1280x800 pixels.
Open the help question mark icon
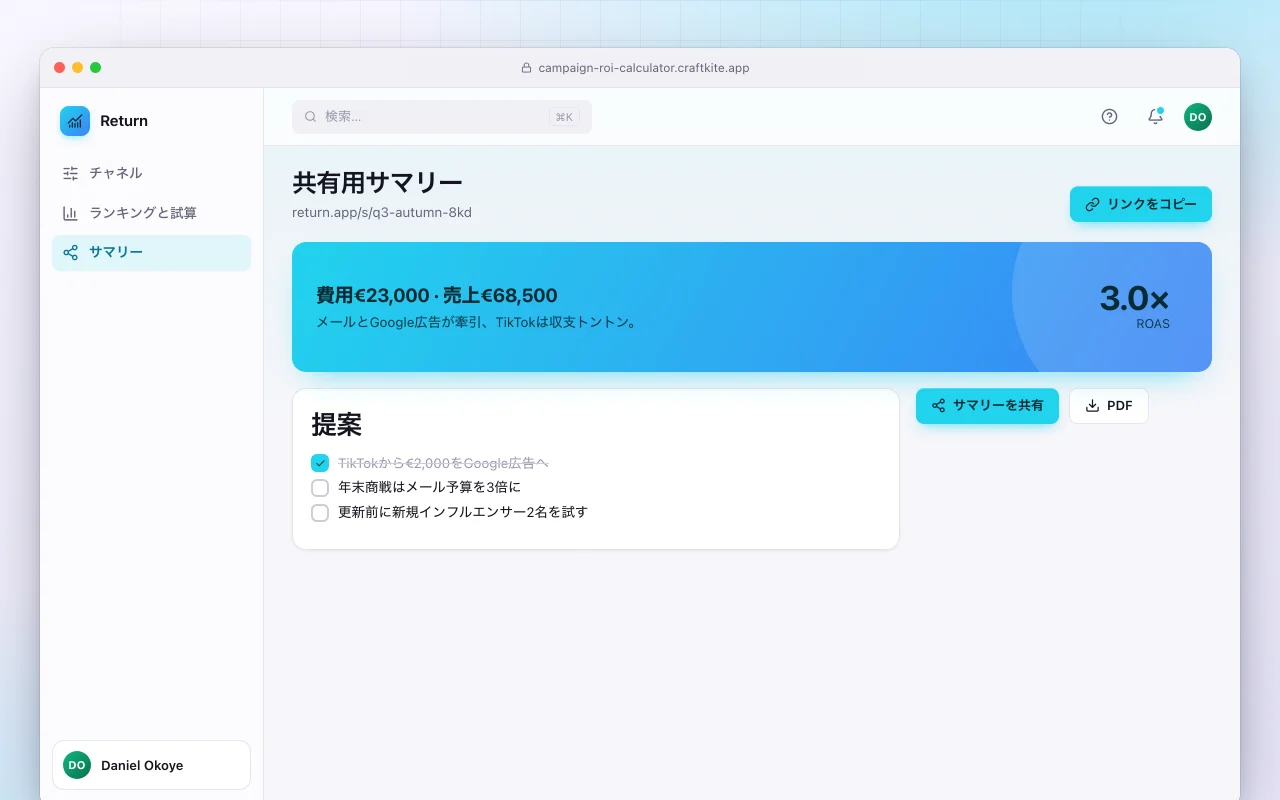(1109, 117)
